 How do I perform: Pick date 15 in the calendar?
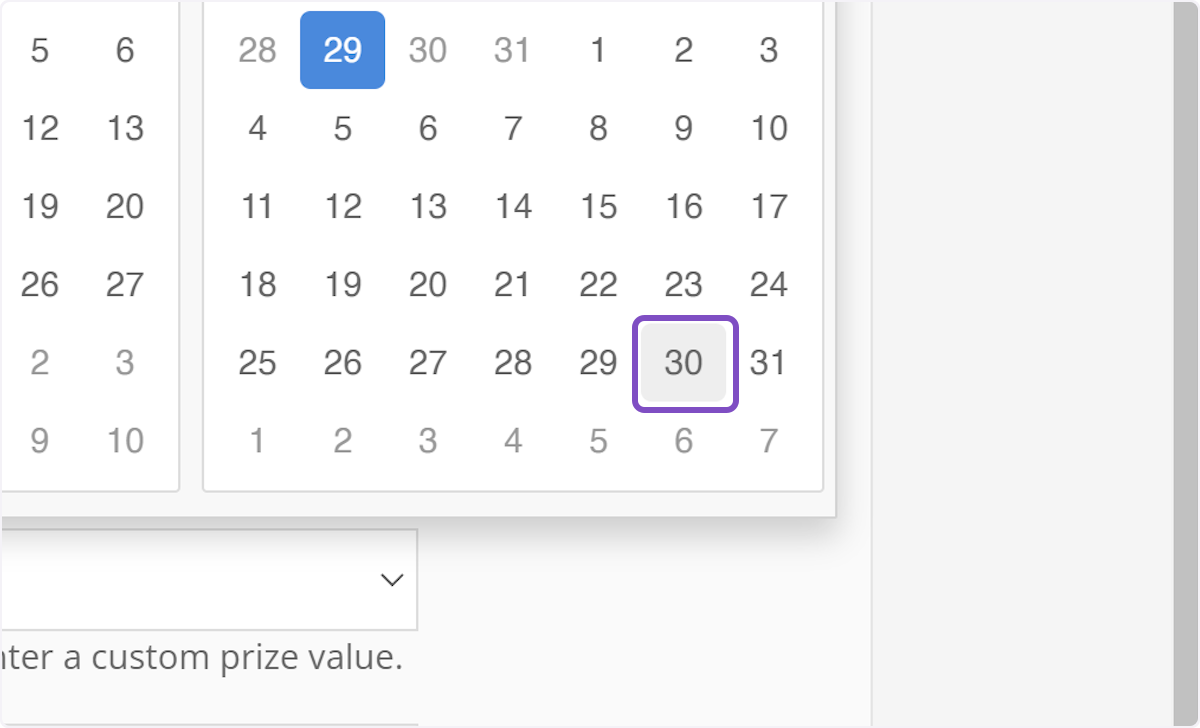click(x=598, y=206)
